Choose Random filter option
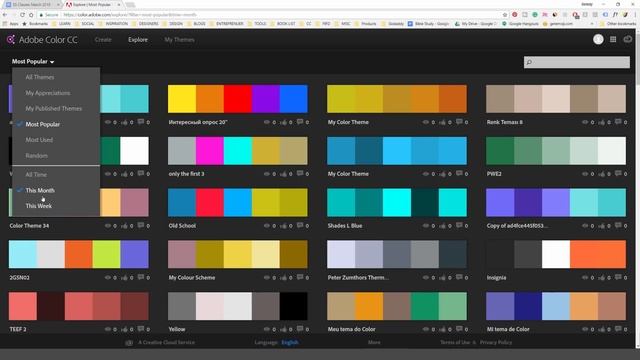The width and height of the screenshot is (640, 360). [36, 156]
